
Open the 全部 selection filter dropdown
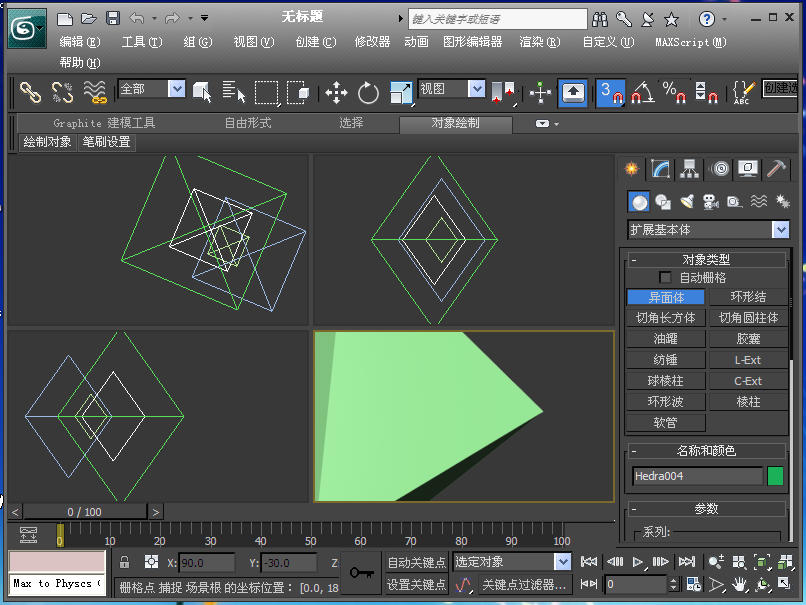click(x=176, y=89)
